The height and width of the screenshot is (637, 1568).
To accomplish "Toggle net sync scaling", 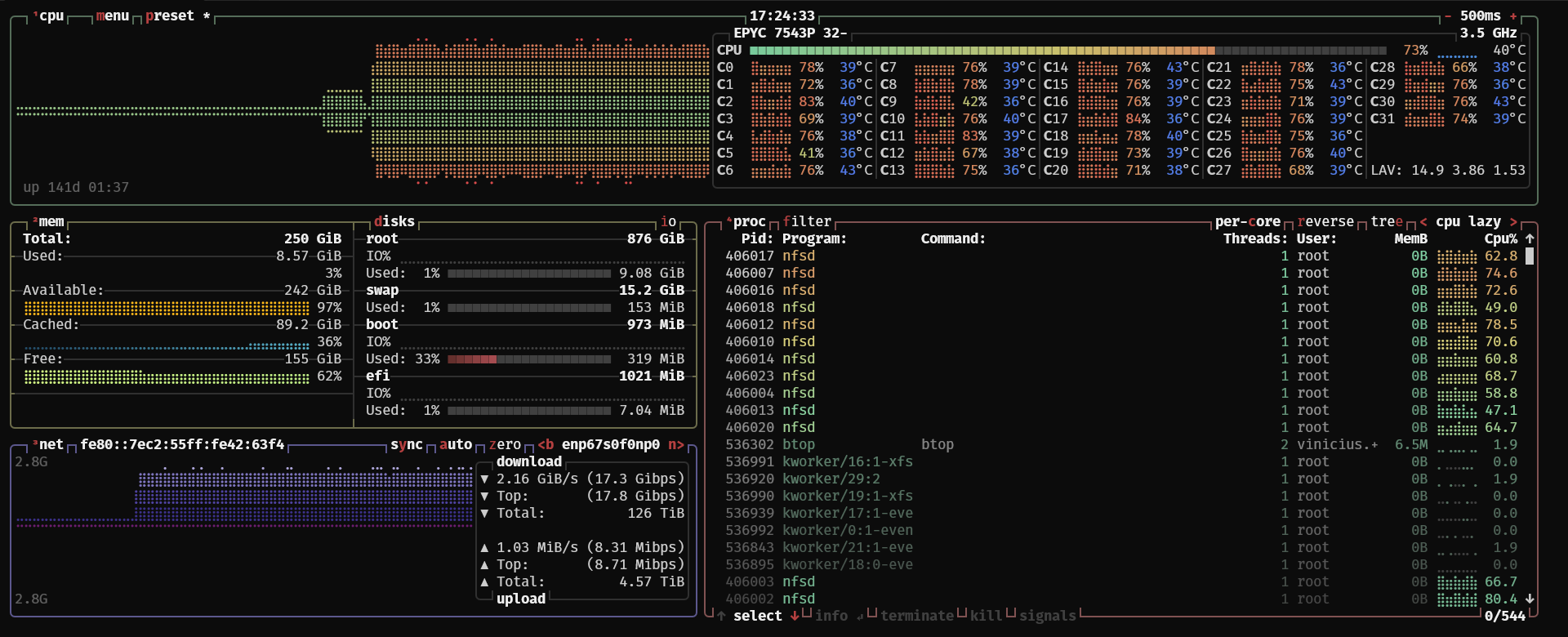I will coord(407,444).
